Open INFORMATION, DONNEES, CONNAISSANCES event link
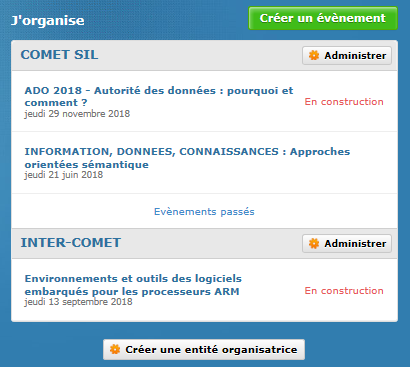This screenshot has width=410, height=367. pos(187,158)
